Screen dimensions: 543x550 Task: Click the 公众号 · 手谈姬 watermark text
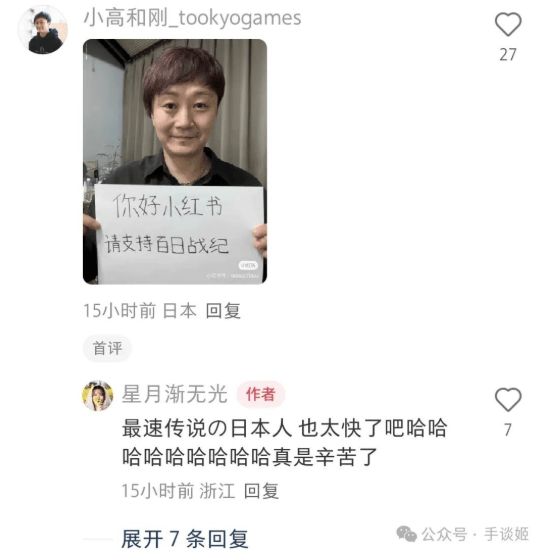pyautogui.click(x=475, y=534)
